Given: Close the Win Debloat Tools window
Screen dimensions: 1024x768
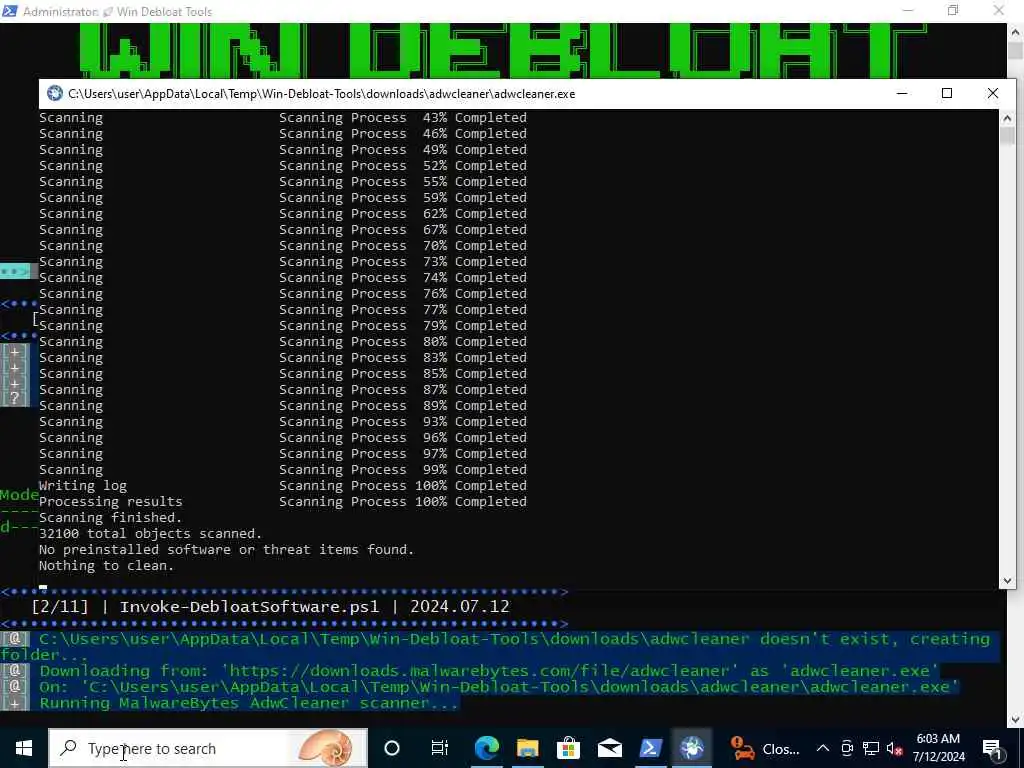Looking at the screenshot, I should [999, 10].
